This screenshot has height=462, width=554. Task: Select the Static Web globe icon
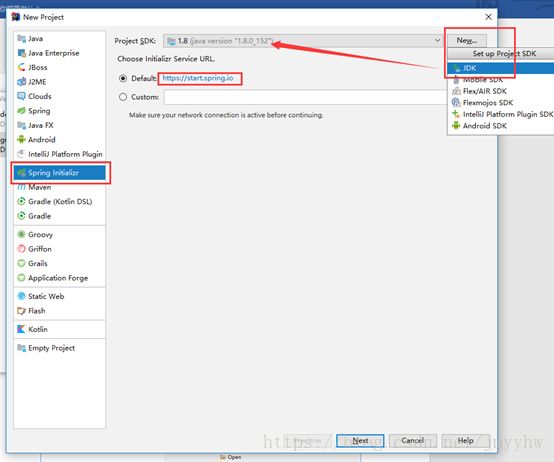point(22,296)
